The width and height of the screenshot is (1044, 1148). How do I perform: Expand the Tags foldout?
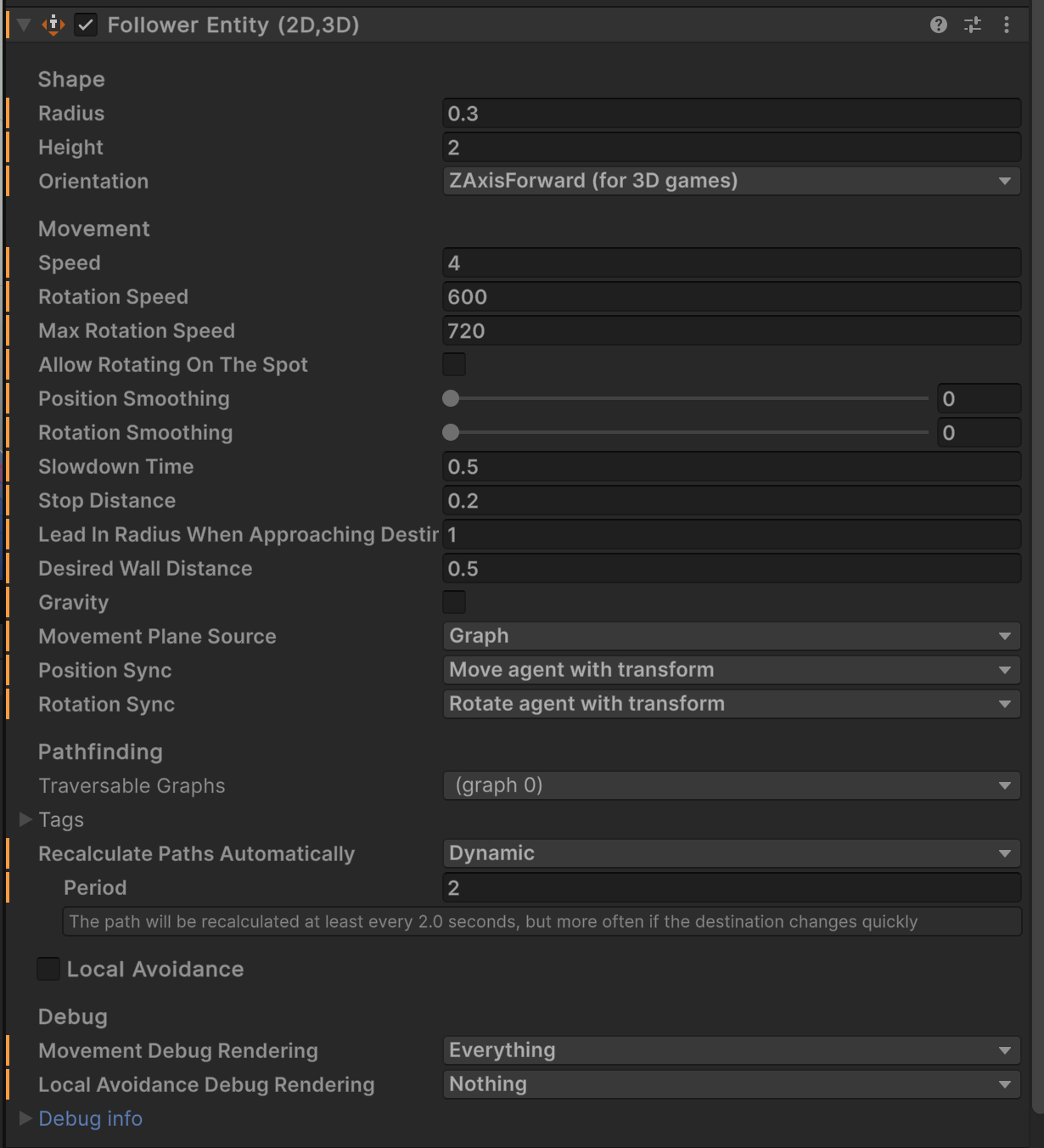pyautogui.click(x=25, y=819)
